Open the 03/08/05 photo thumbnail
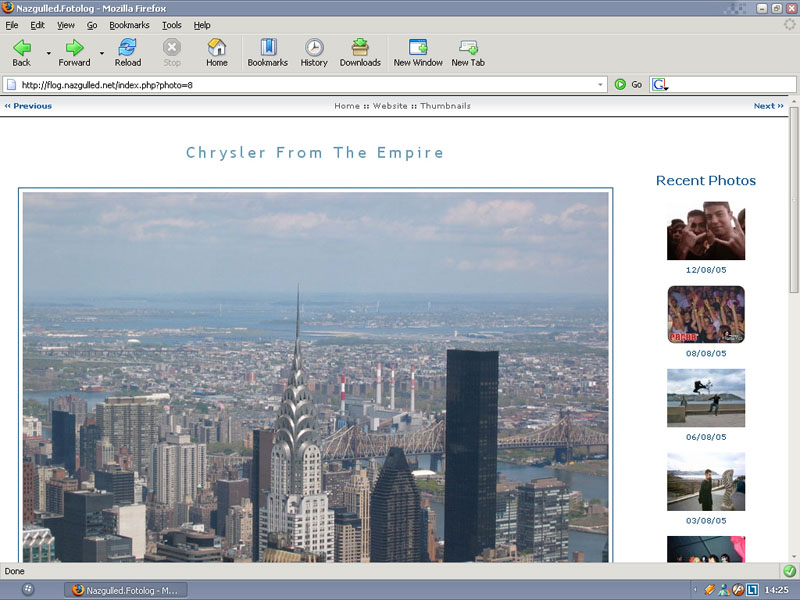This screenshot has width=800, height=600. tap(706, 482)
